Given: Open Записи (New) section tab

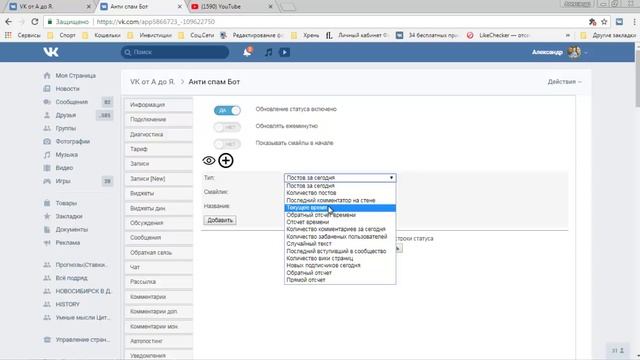Looking at the screenshot, I should click(x=158, y=179).
